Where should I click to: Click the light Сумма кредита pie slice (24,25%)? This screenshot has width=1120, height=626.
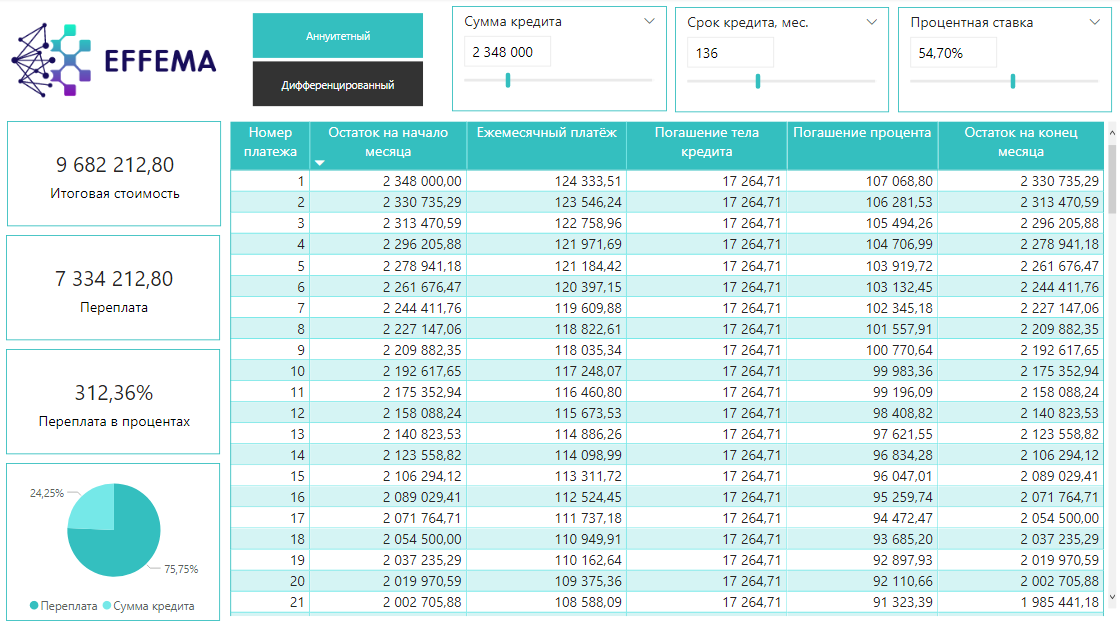(x=96, y=510)
